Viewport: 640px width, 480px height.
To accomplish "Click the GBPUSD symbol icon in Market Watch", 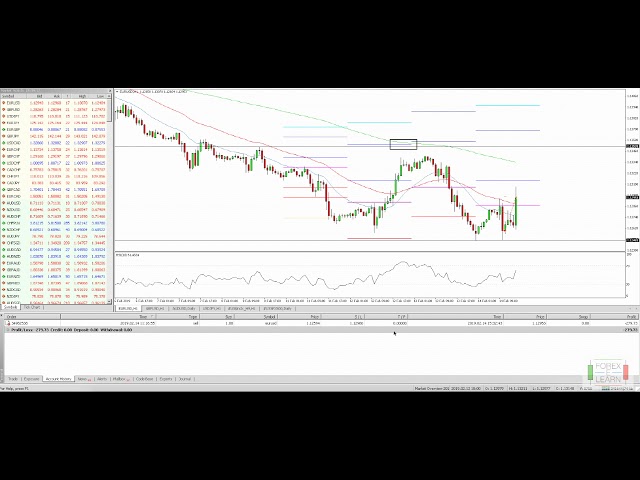I will click(4, 109).
